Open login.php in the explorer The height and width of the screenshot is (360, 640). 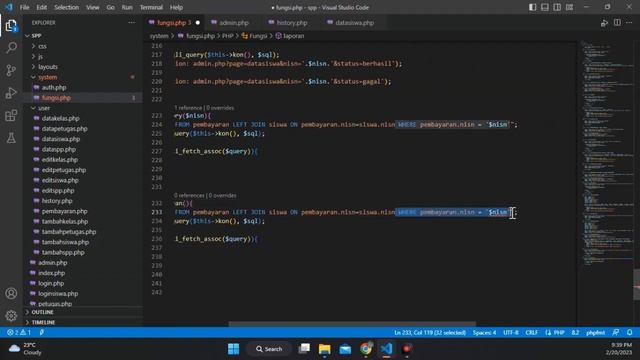click(51, 283)
